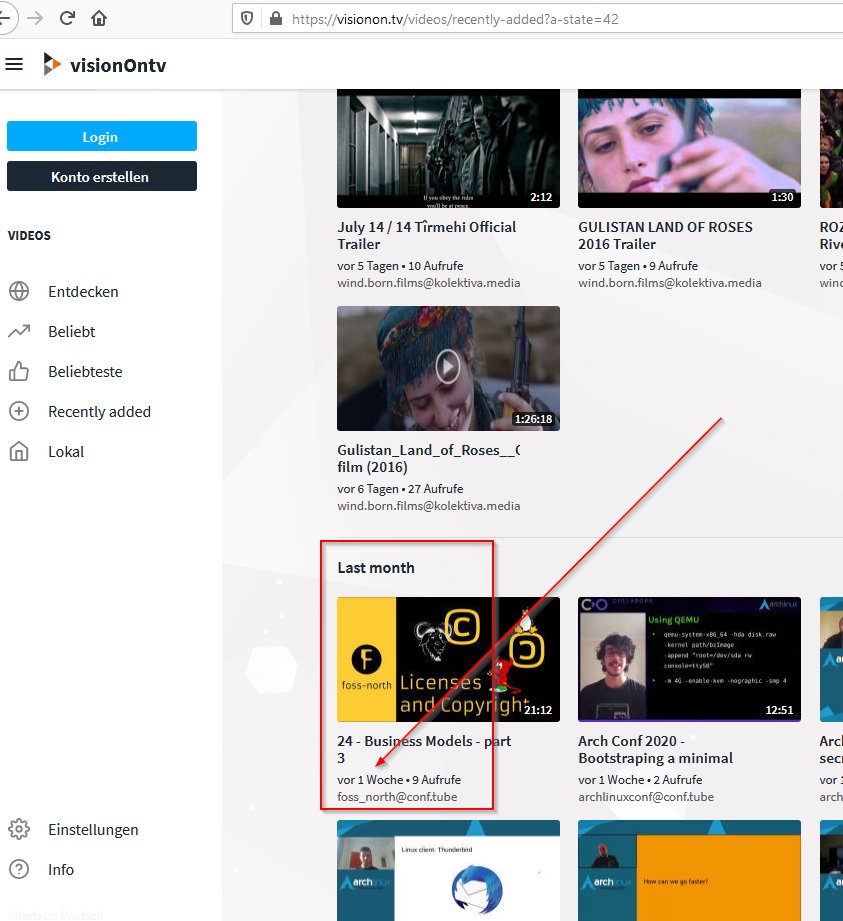Click the trending arrow icon beside Beliebt
843x921 pixels.
point(19,331)
